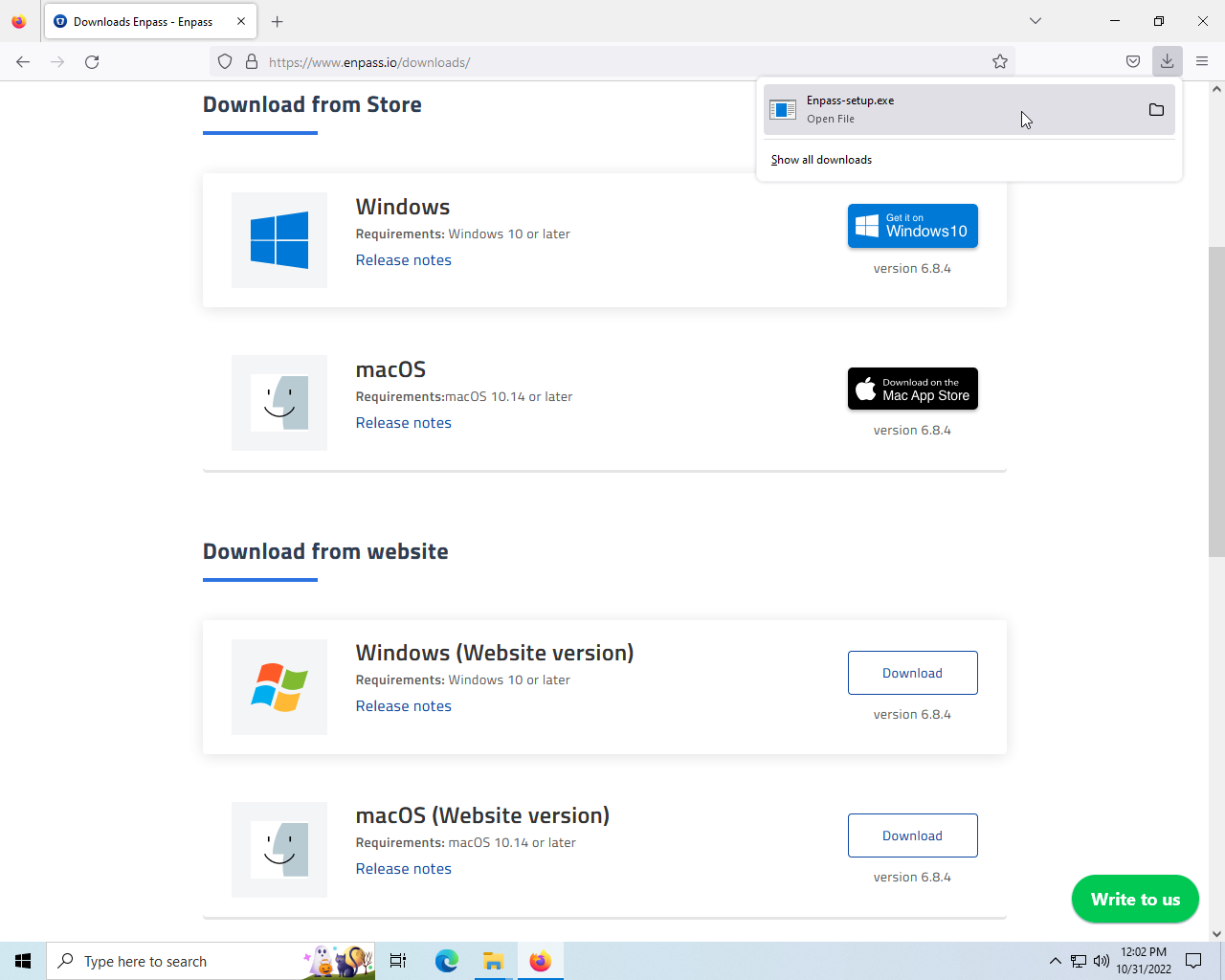Open network status tray icon
This screenshot has height=980, width=1225.
1079,961
